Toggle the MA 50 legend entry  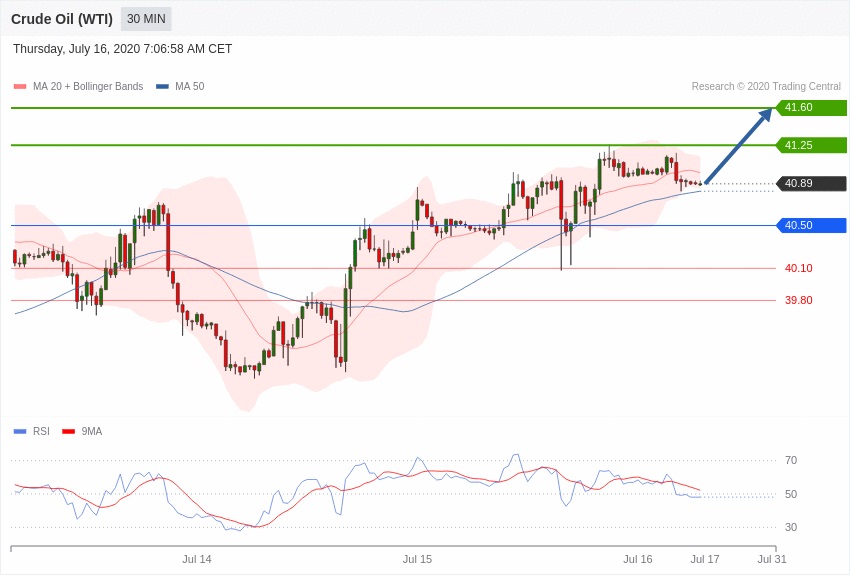tap(189, 87)
